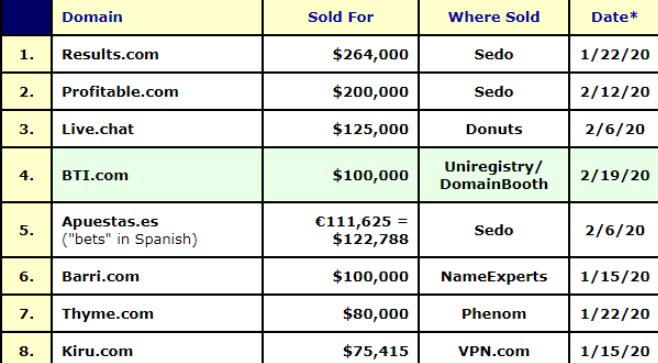658x363 pixels.
Task: Click the Sold For column header
Action: click(340, 17)
